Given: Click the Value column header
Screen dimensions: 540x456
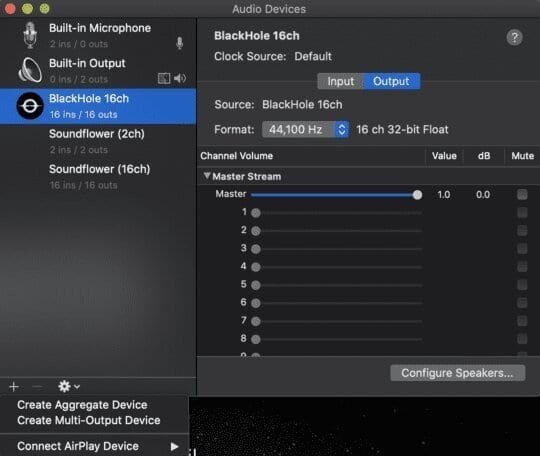Looking at the screenshot, I should pyautogui.click(x=444, y=156).
